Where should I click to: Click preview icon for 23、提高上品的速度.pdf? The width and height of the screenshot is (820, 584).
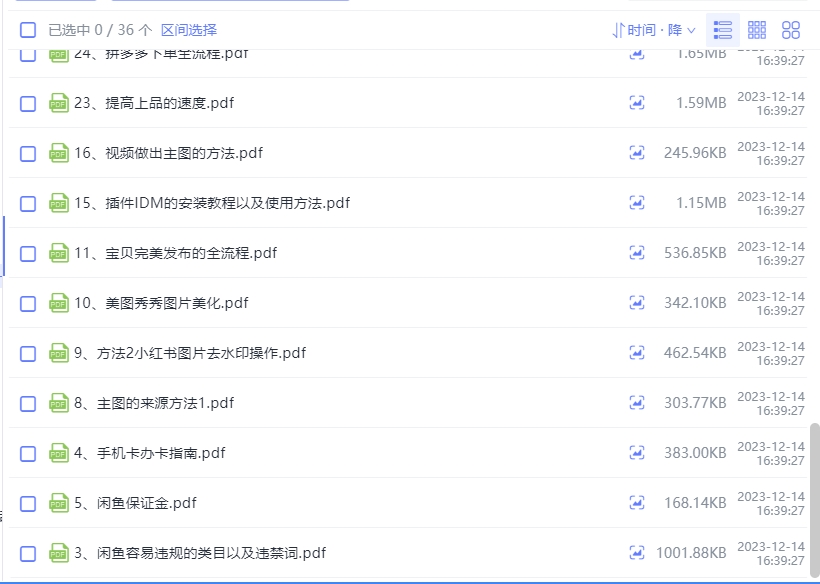pyautogui.click(x=637, y=103)
